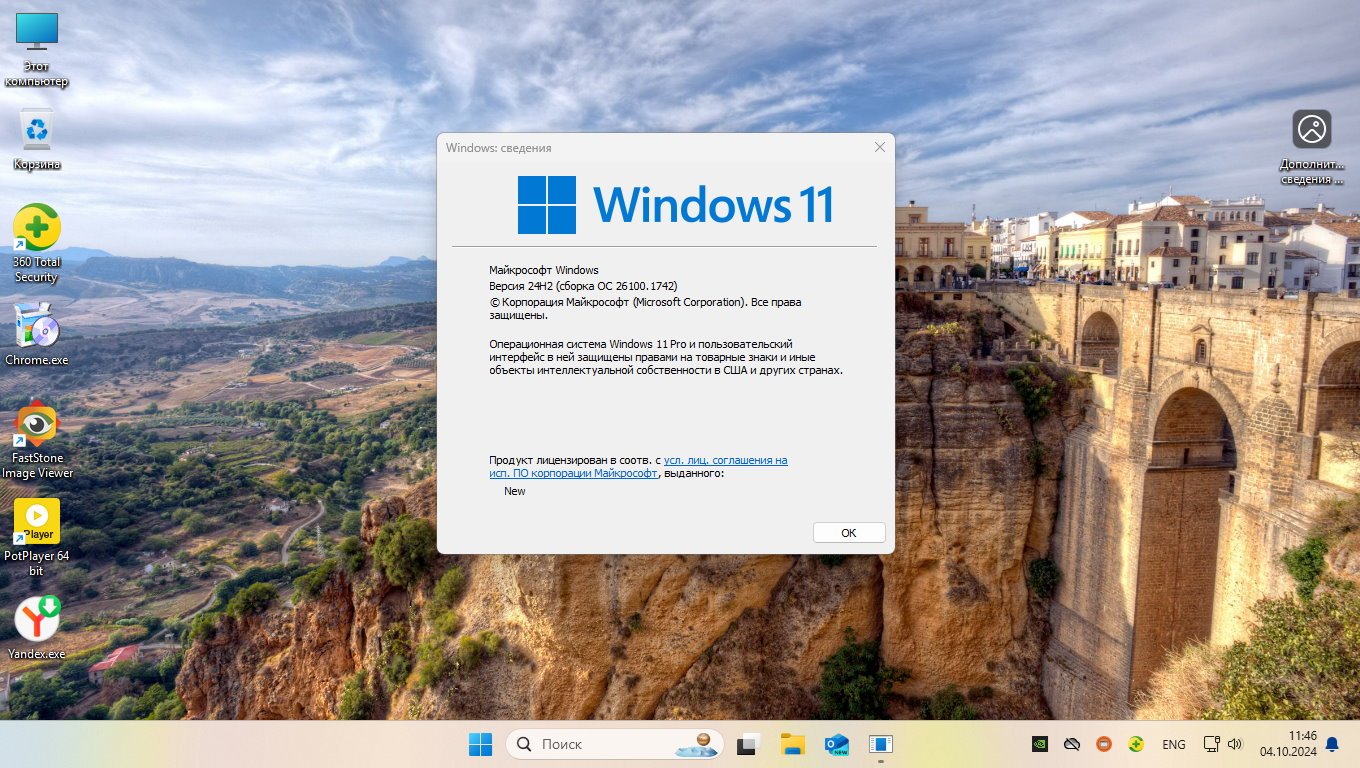Close the Windows: сведения dialog
The image size is (1360, 768).
tap(880, 147)
